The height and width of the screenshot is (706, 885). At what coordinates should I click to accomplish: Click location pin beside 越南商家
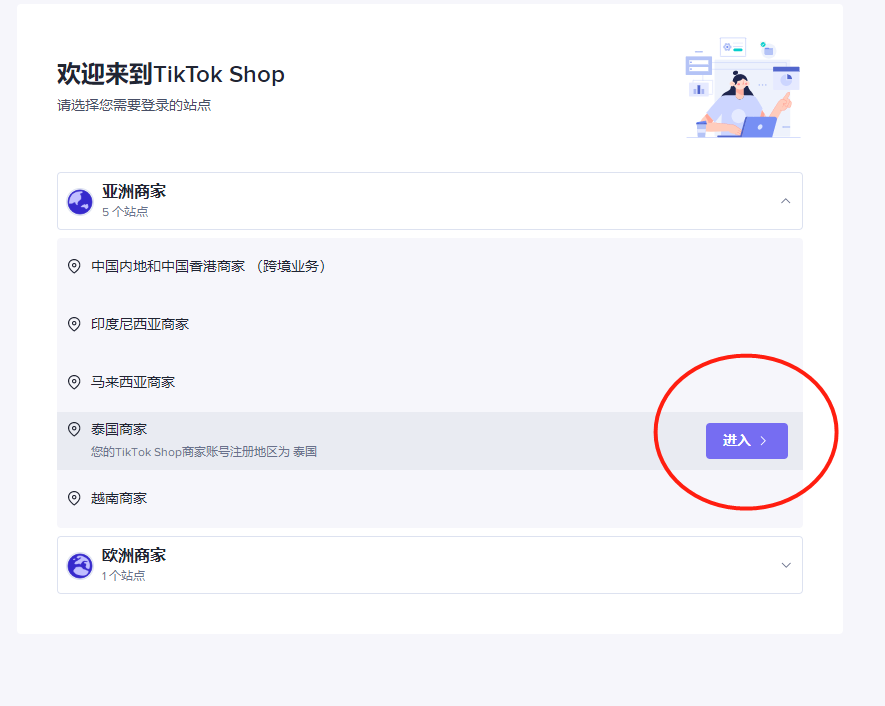(x=74, y=498)
